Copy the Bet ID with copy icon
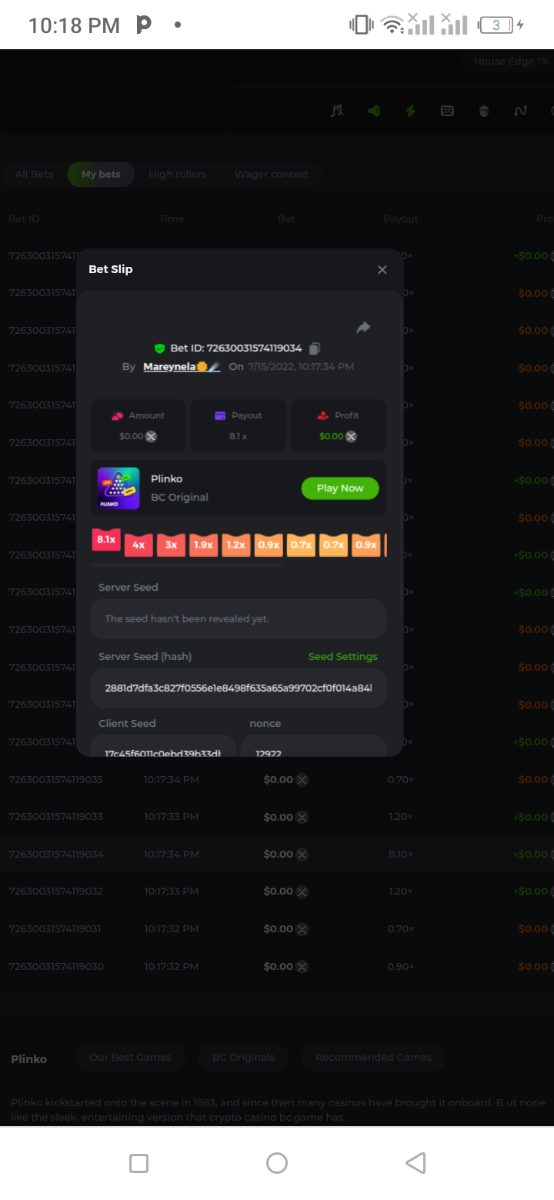 pyautogui.click(x=315, y=348)
